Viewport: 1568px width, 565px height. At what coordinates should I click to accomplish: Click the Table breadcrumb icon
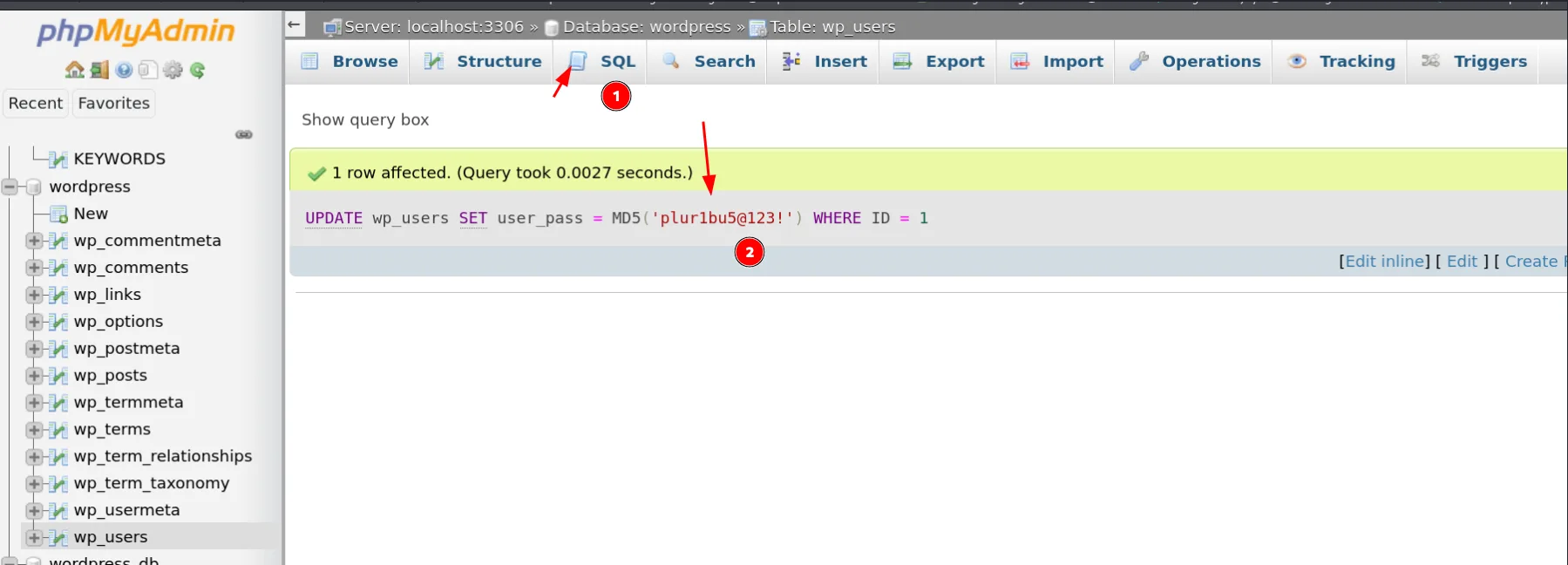pos(758,28)
